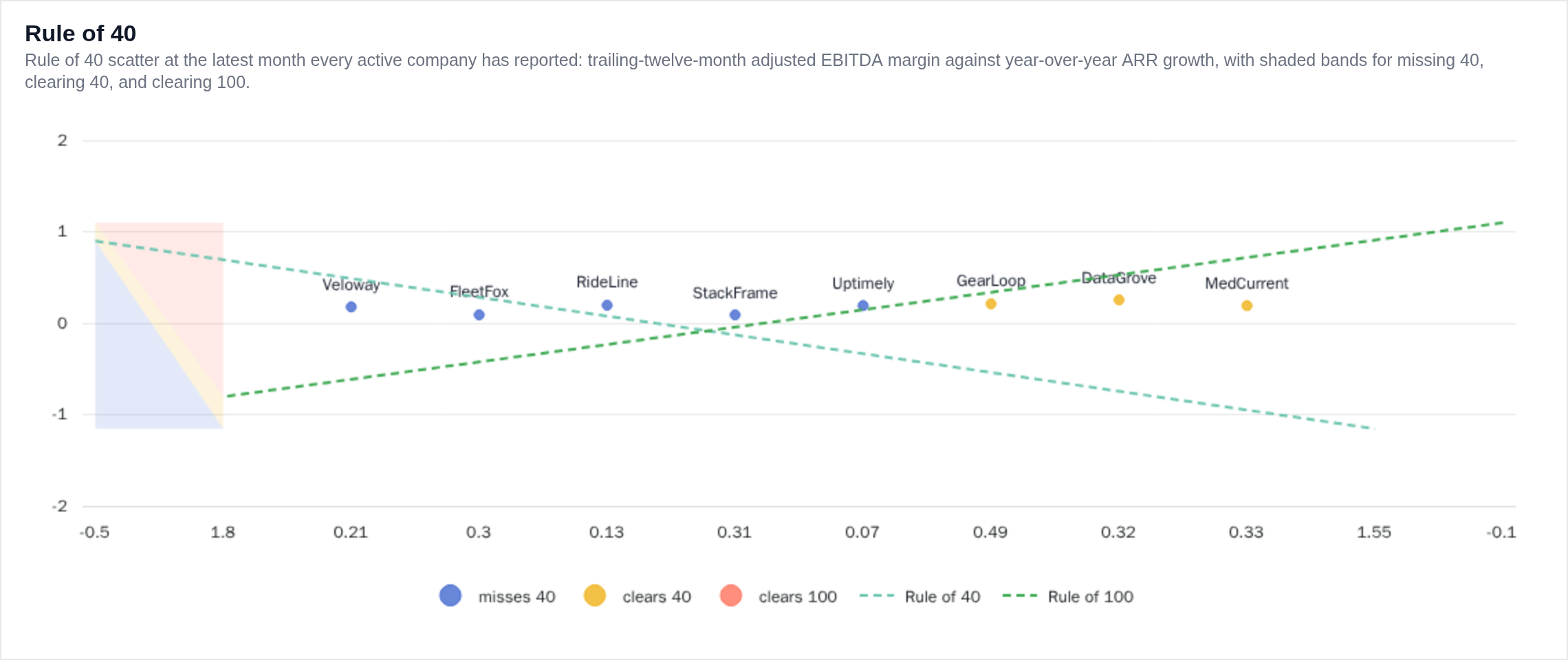This screenshot has width=1568, height=660.
Task: Select the GearLoop data point
Action: click(x=991, y=304)
